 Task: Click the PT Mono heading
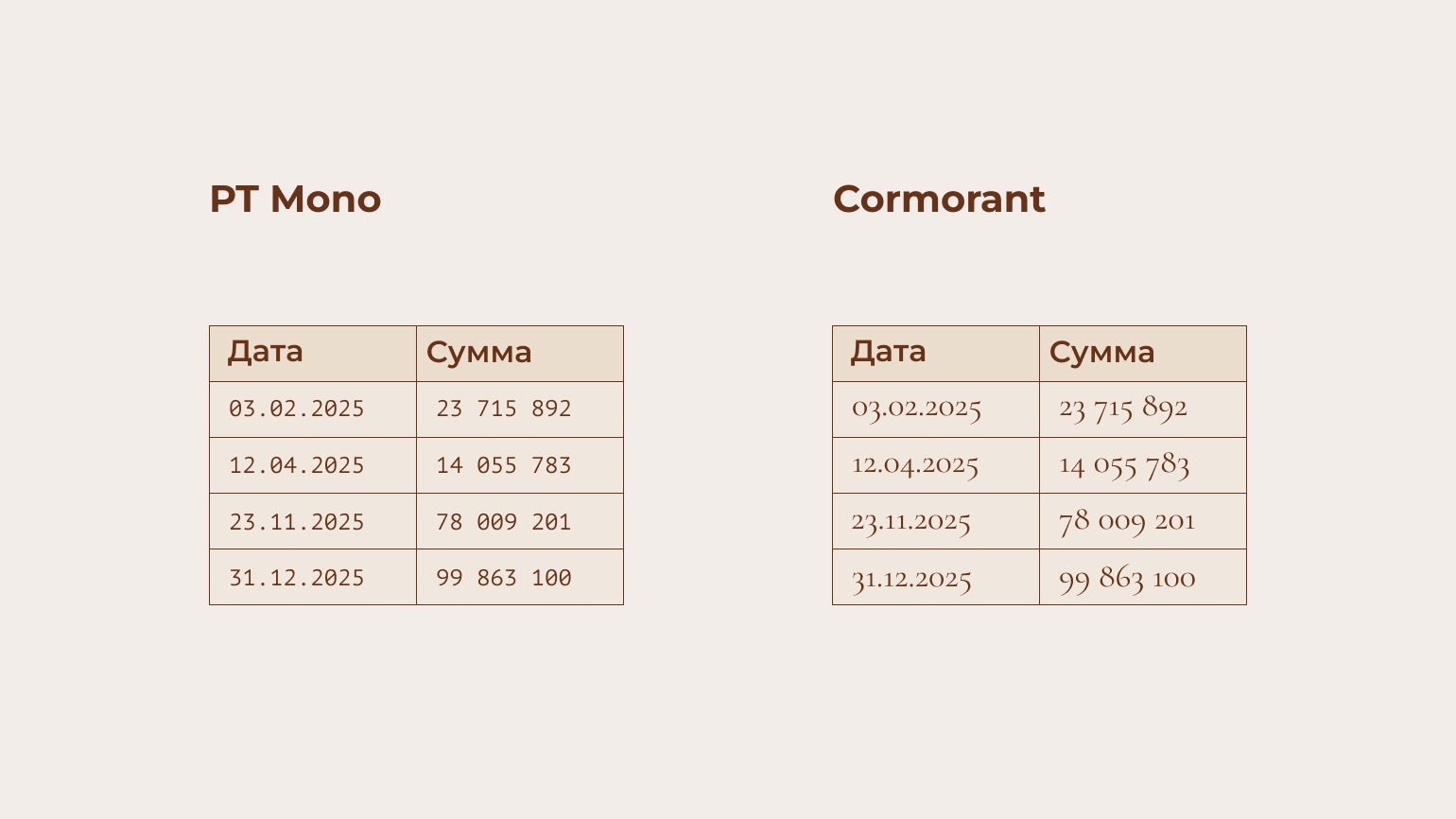tap(295, 200)
